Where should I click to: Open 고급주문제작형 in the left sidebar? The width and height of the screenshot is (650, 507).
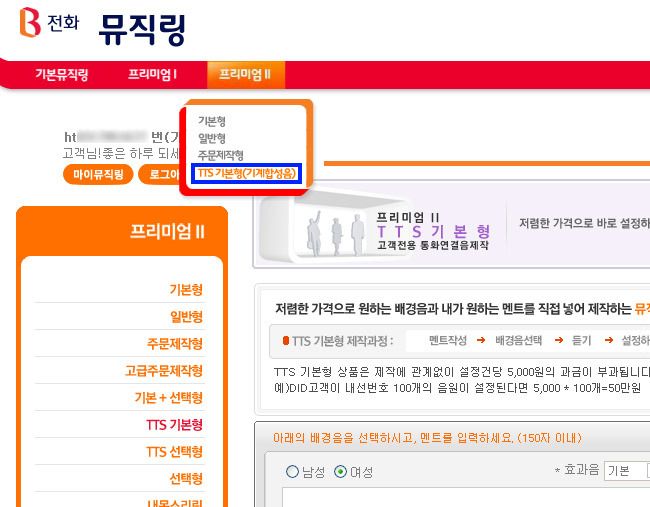coord(164,371)
